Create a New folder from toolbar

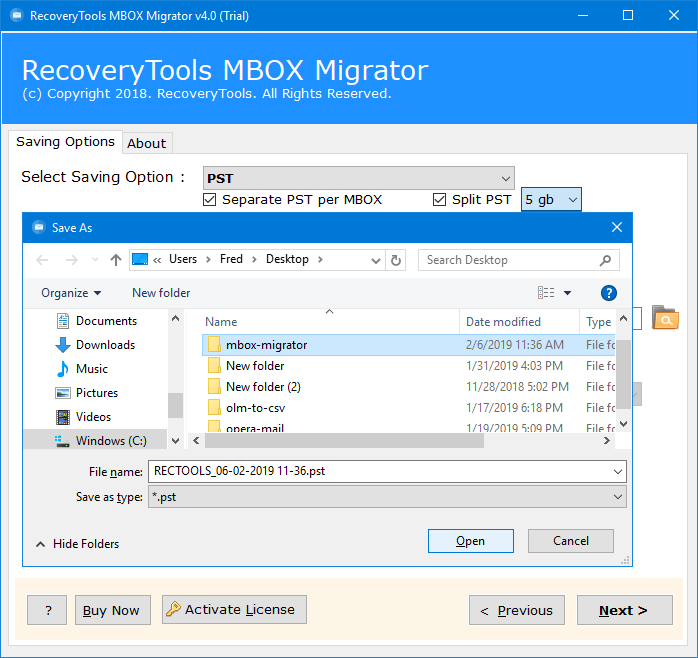click(x=161, y=293)
